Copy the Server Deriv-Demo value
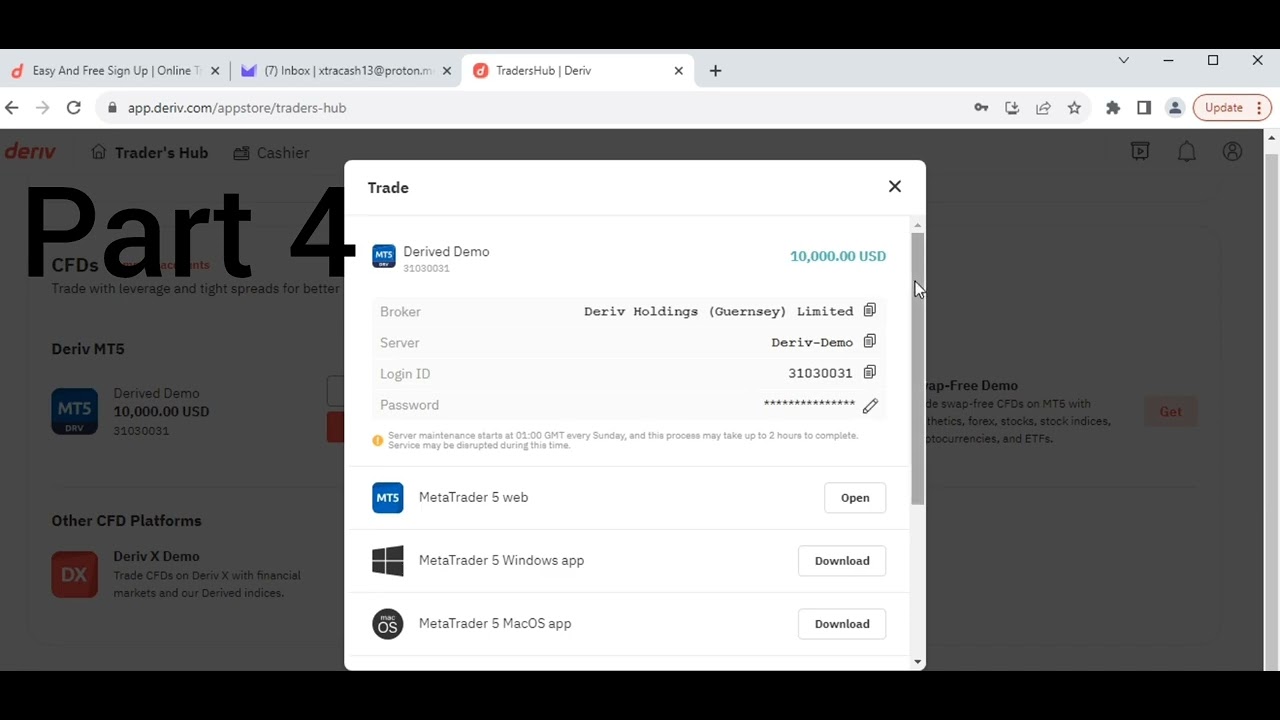1280x720 pixels. click(x=869, y=342)
